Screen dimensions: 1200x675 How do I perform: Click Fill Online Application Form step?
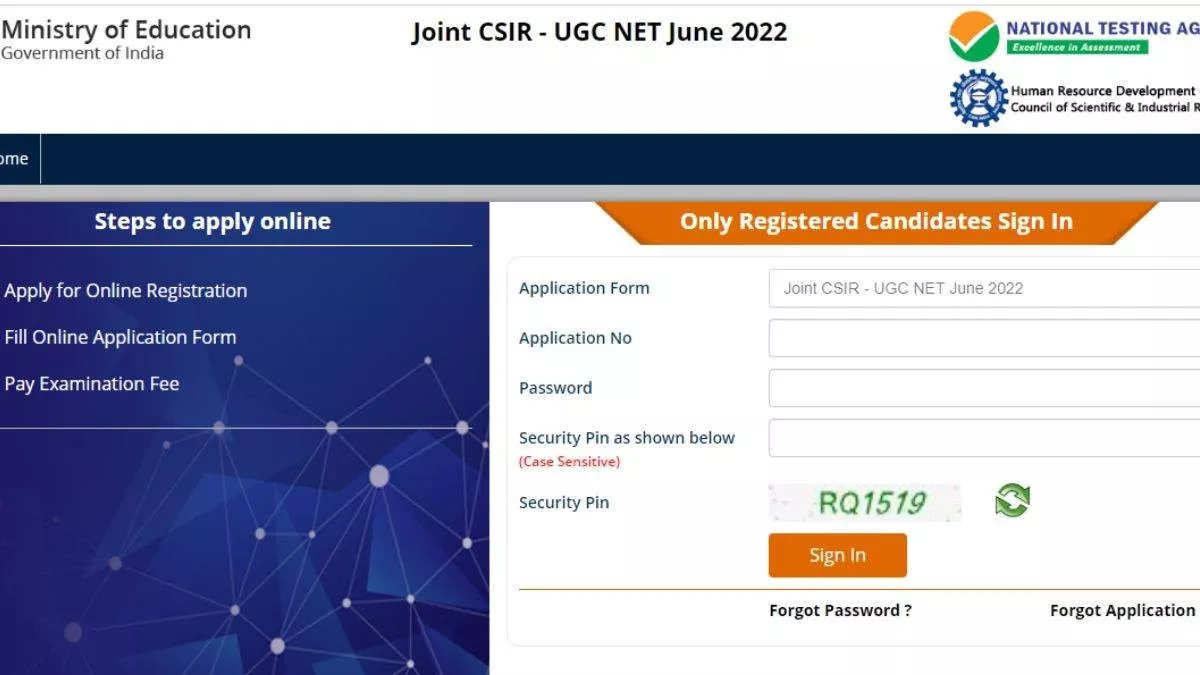[x=121, y=337]
